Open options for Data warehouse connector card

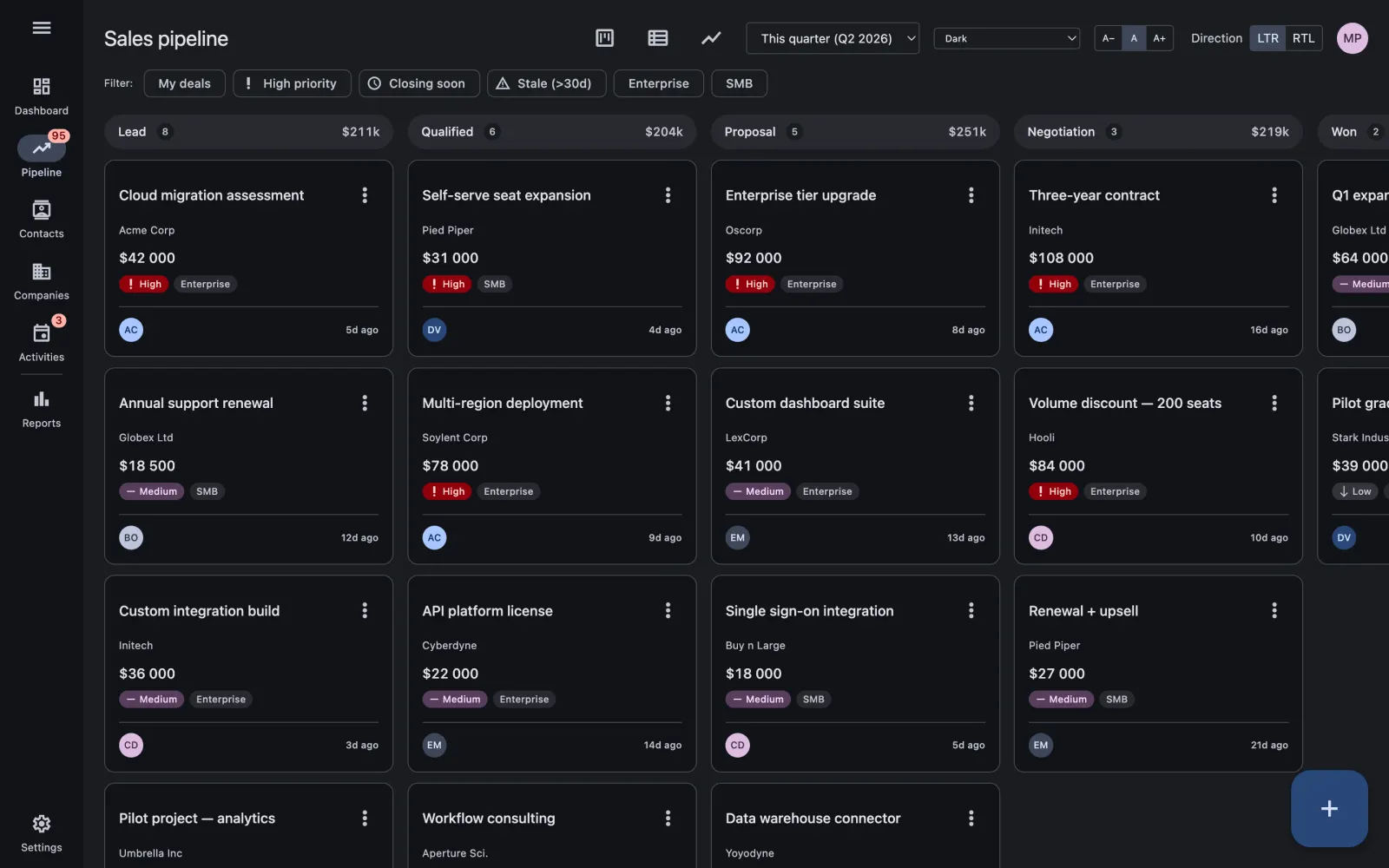pos(971,819)
